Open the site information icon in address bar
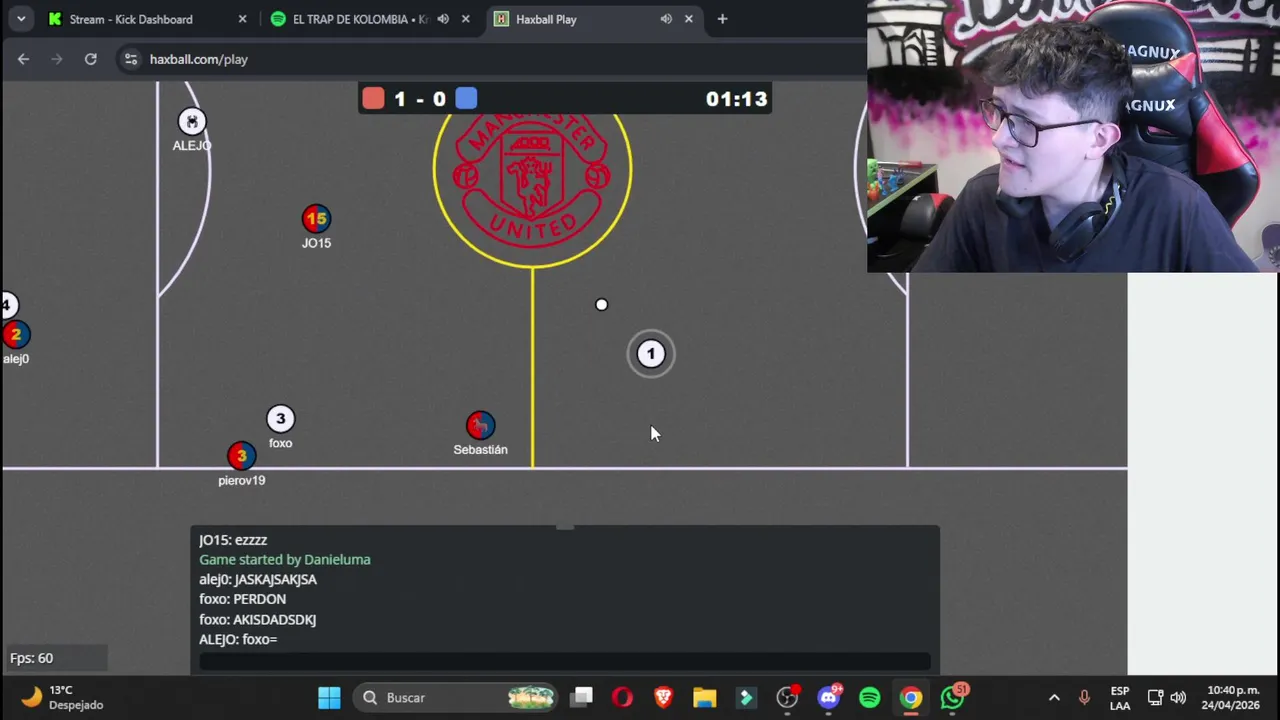The height and width of the screenshot is (720, 1280). click(131, 59)
